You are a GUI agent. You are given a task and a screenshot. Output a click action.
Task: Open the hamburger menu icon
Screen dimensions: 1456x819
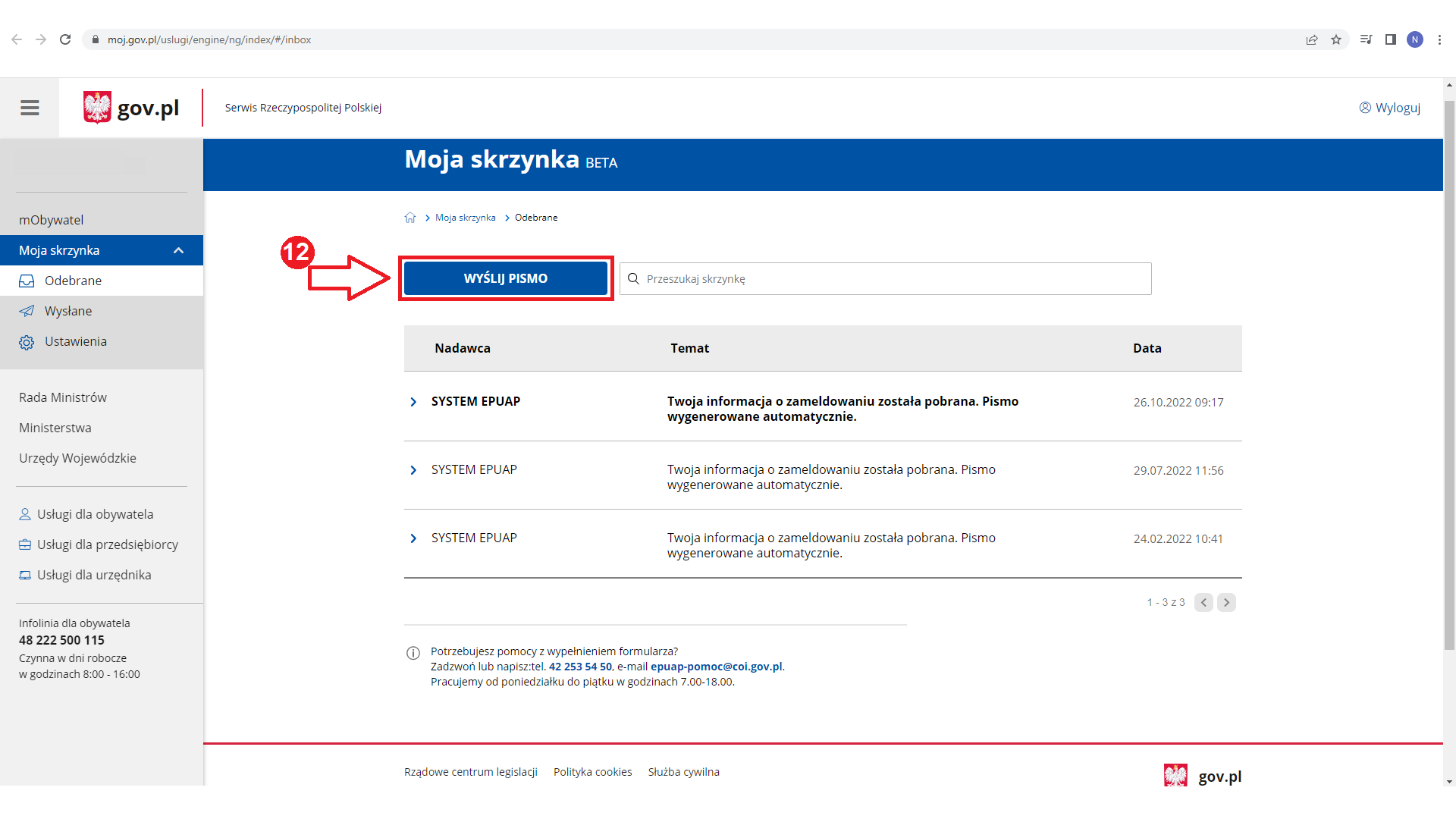(30, 108)
